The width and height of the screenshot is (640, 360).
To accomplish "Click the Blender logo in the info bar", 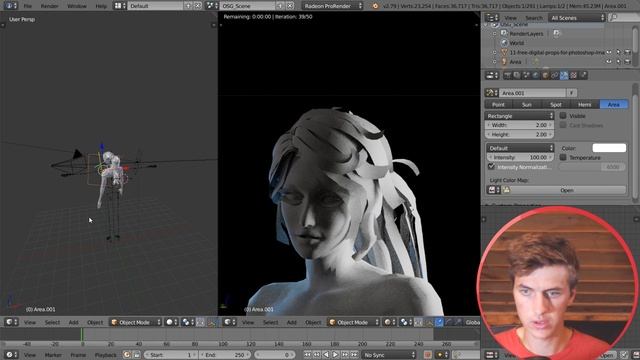I will click(x=375, y=6).
